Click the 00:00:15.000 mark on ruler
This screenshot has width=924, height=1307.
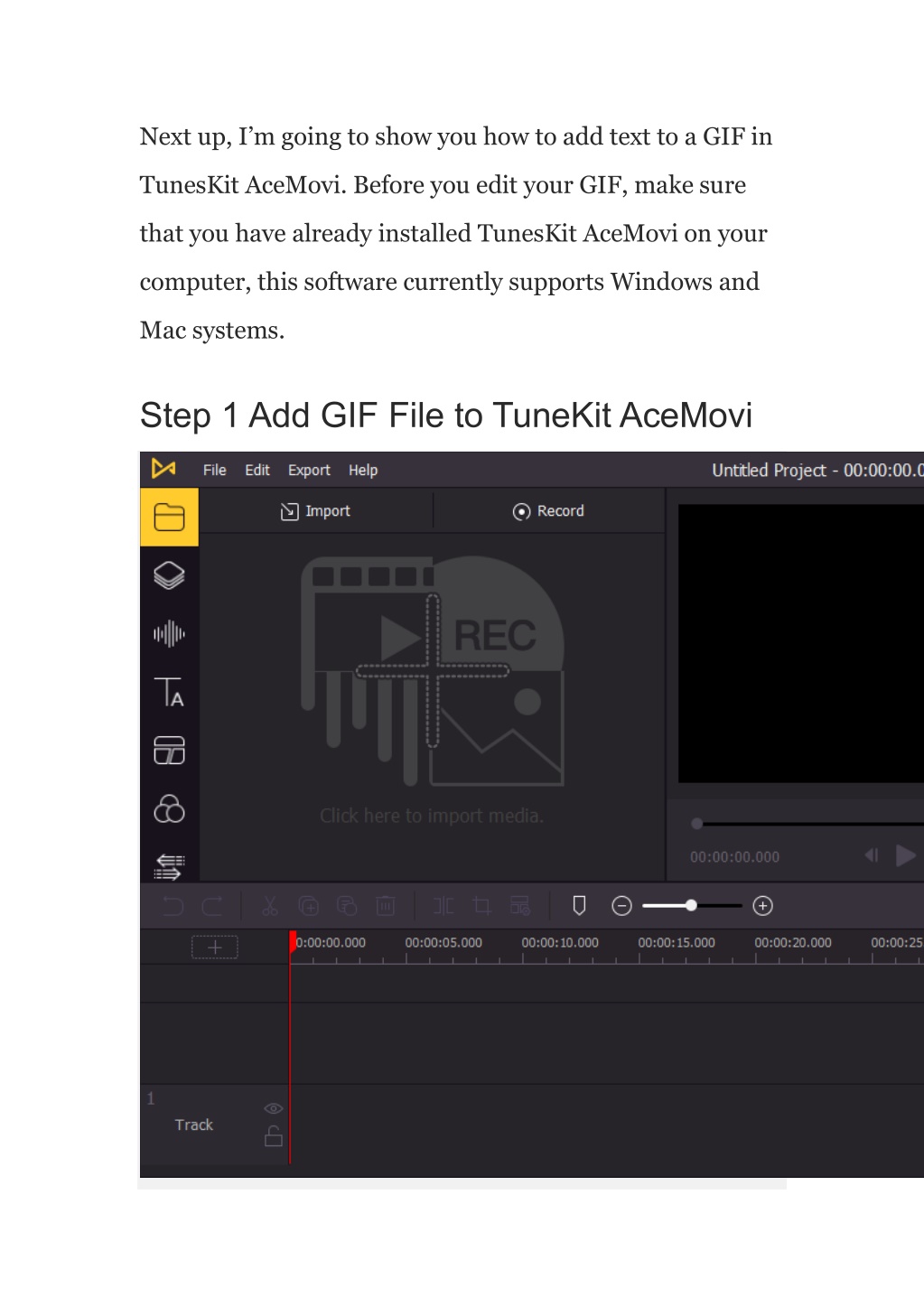coord(677,942)
